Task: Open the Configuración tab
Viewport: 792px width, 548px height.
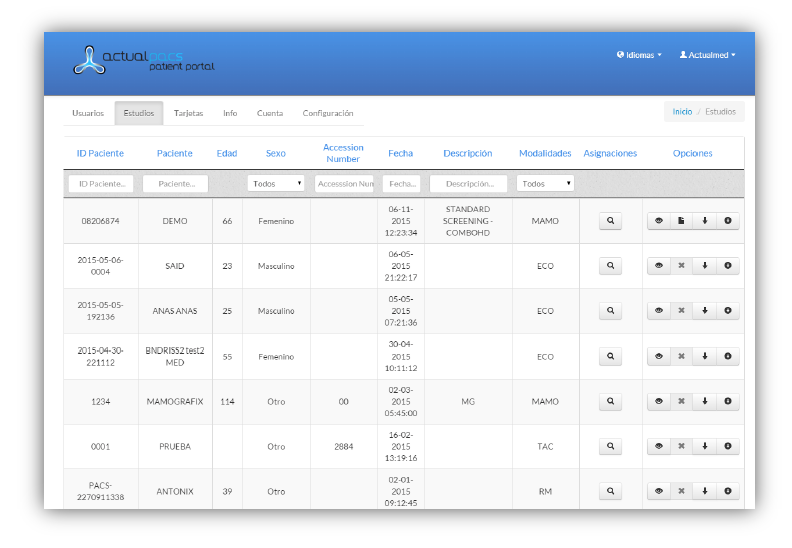Action: pyautogui.click(x=328, y=113)
